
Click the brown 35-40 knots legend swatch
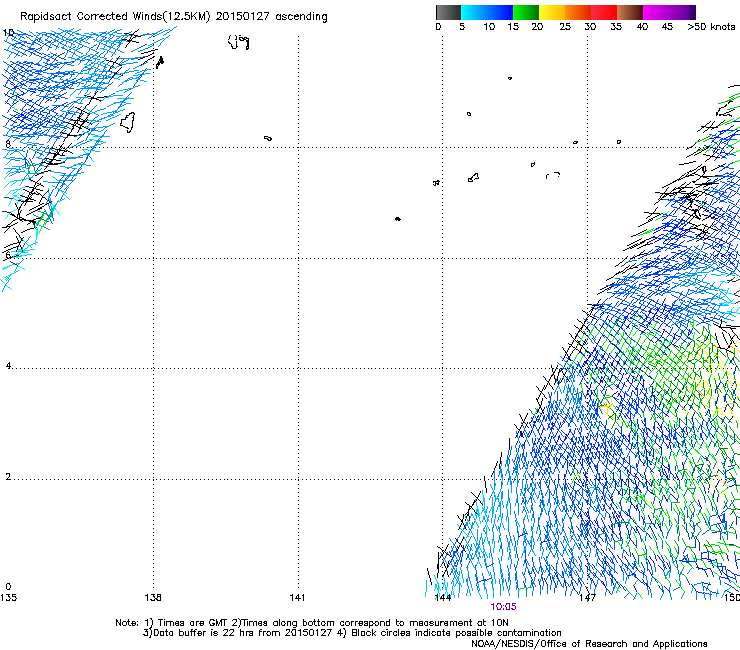coord(630,12)
